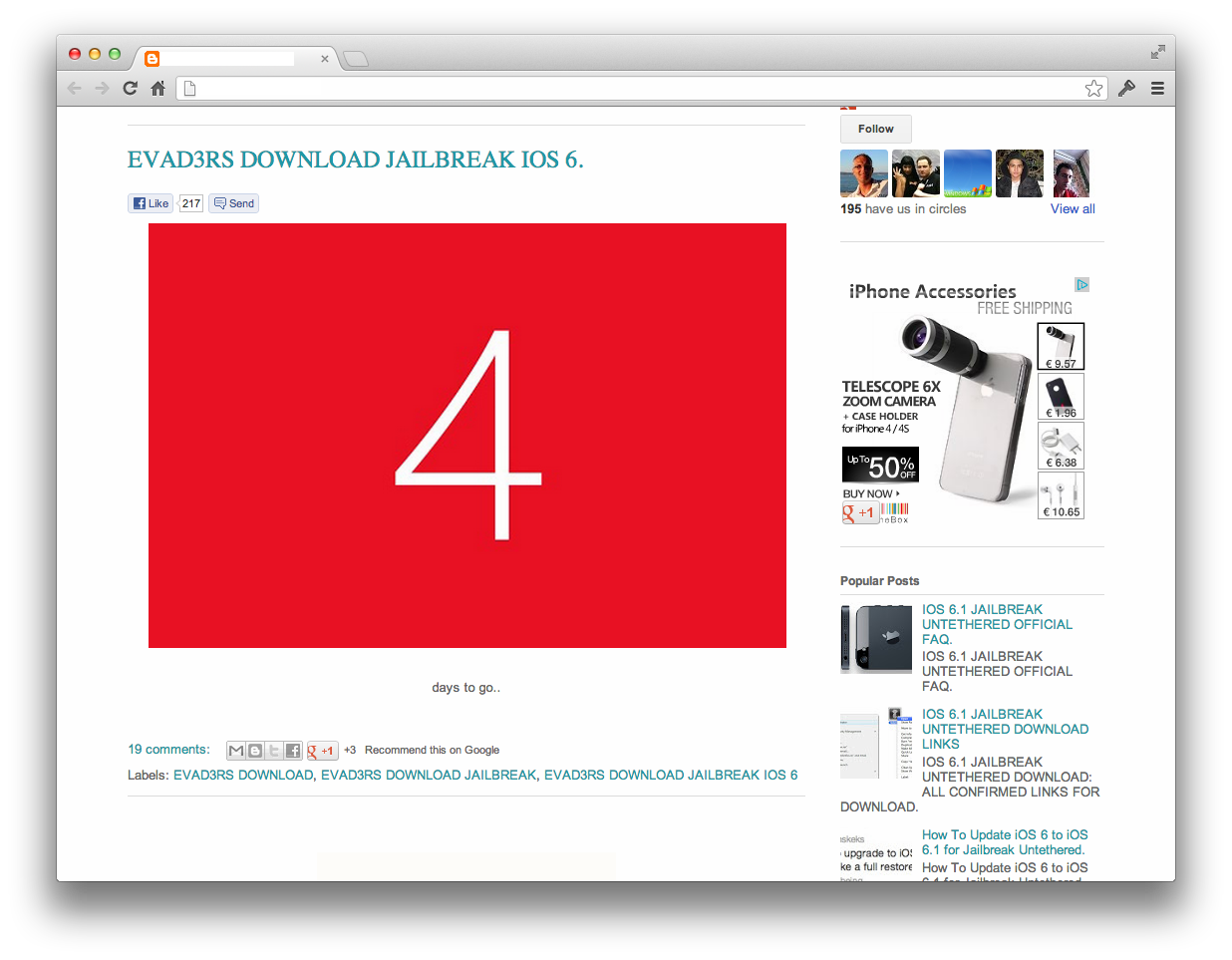1232x960 pixels.
Task: Click the wrench extension icon in toolbar
Action: pyautogui.click(x=1126, y=89)
